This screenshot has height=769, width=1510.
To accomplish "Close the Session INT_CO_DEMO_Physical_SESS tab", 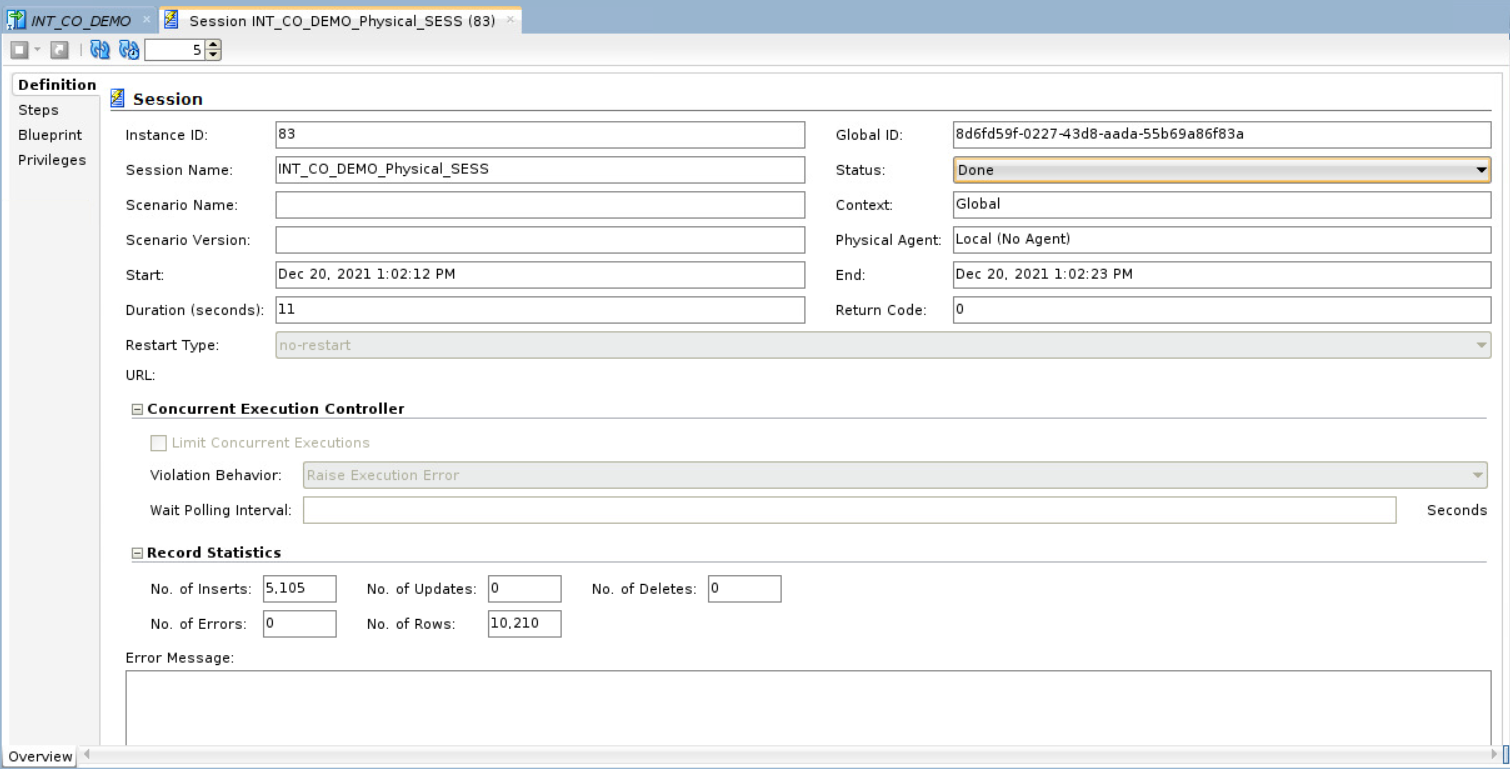I will (510, 20).
